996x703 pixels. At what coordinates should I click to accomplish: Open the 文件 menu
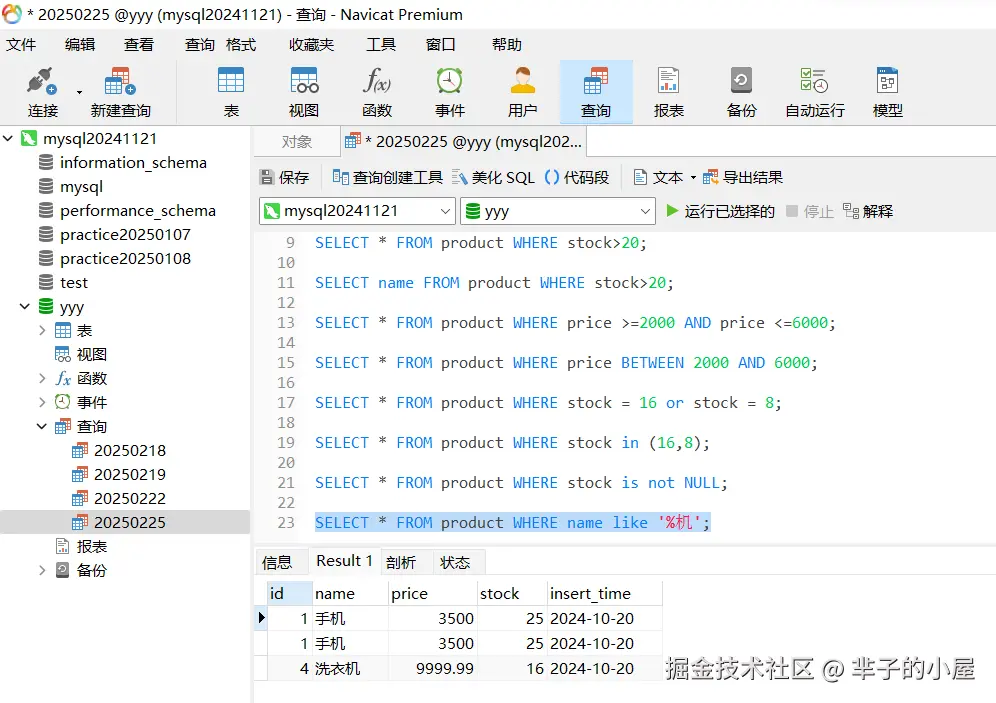(21, 44)
